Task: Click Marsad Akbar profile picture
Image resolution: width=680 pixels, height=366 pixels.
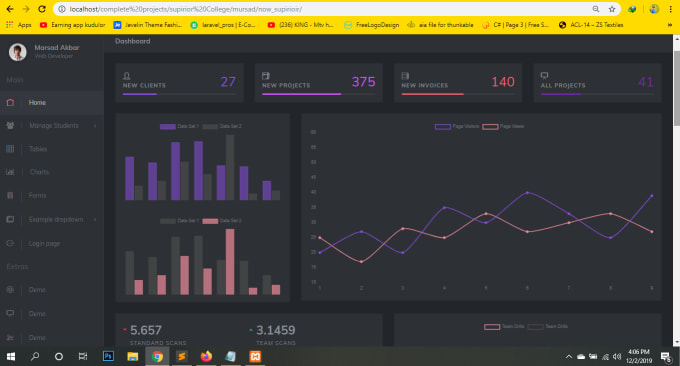Action: coord(18,52)
